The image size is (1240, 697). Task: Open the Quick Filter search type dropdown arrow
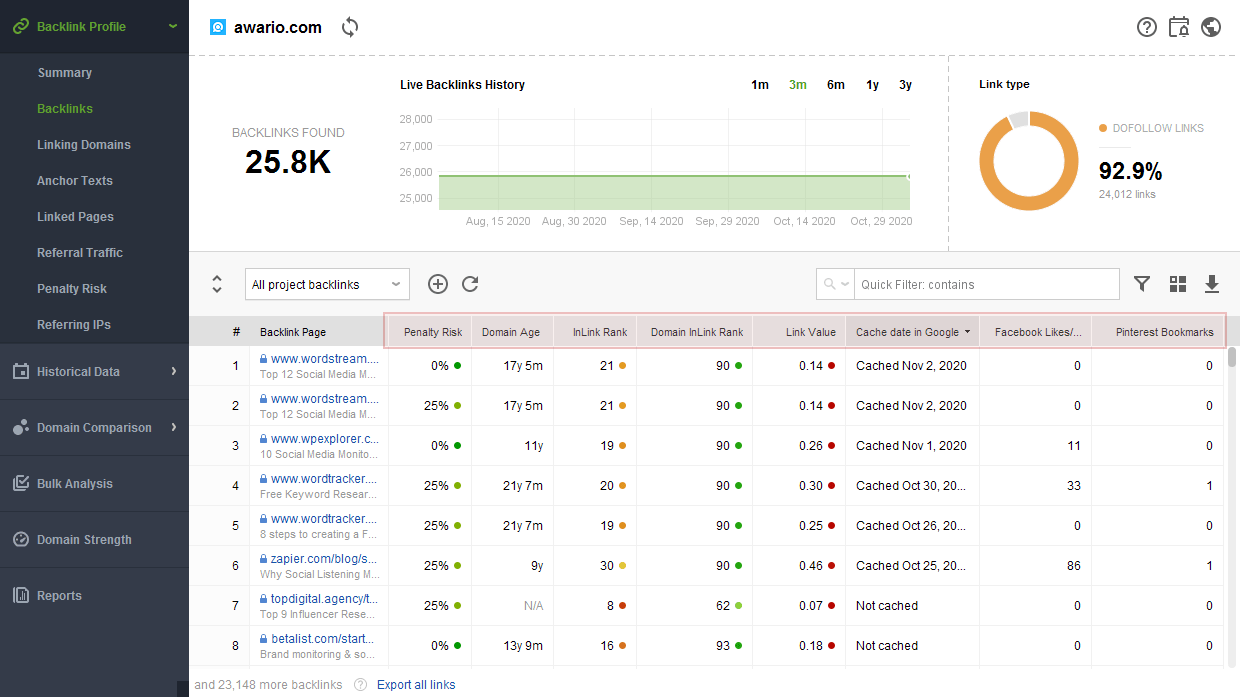846,285
